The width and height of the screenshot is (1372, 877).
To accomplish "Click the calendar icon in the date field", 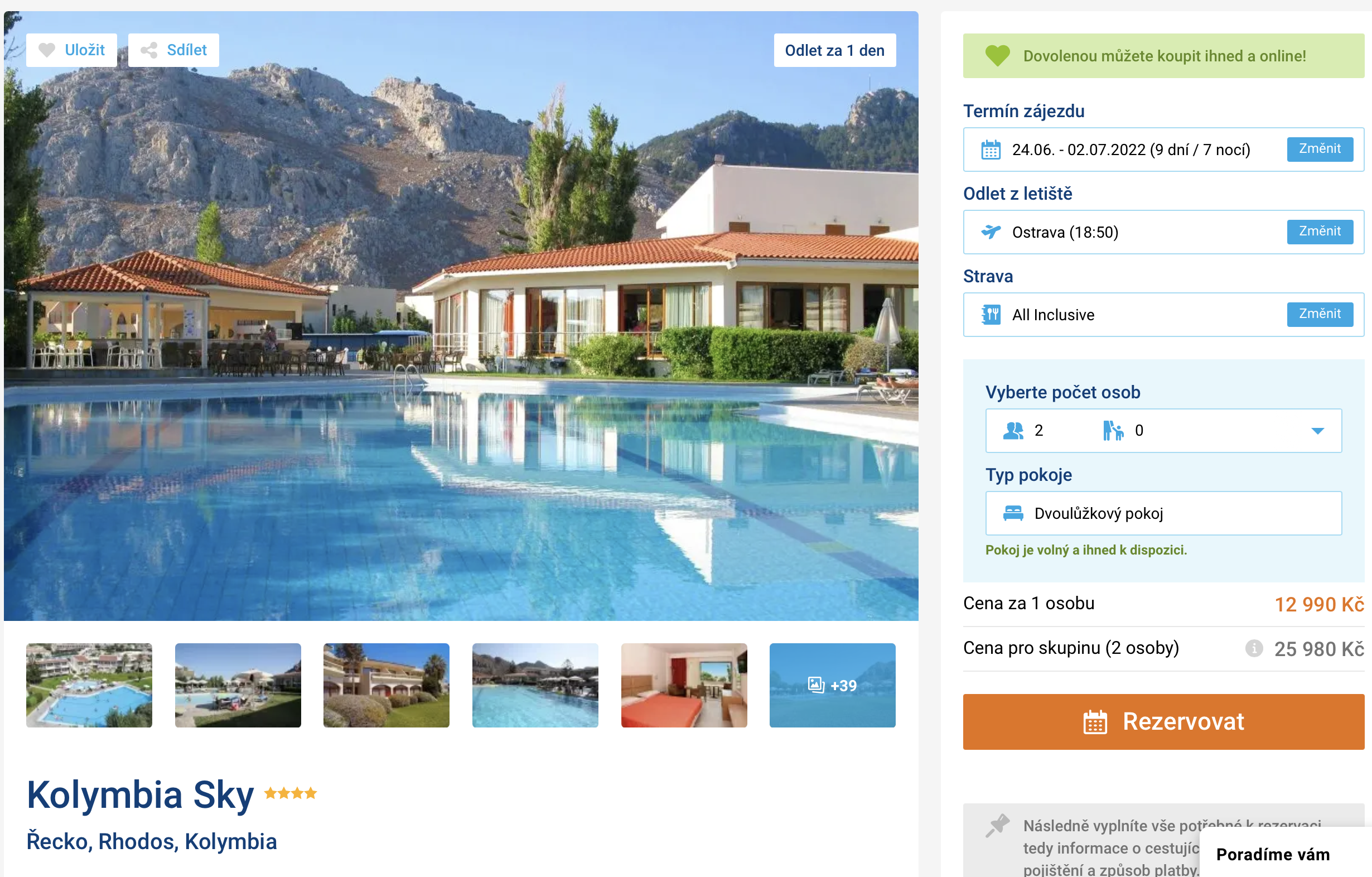I will click(991, 150).
